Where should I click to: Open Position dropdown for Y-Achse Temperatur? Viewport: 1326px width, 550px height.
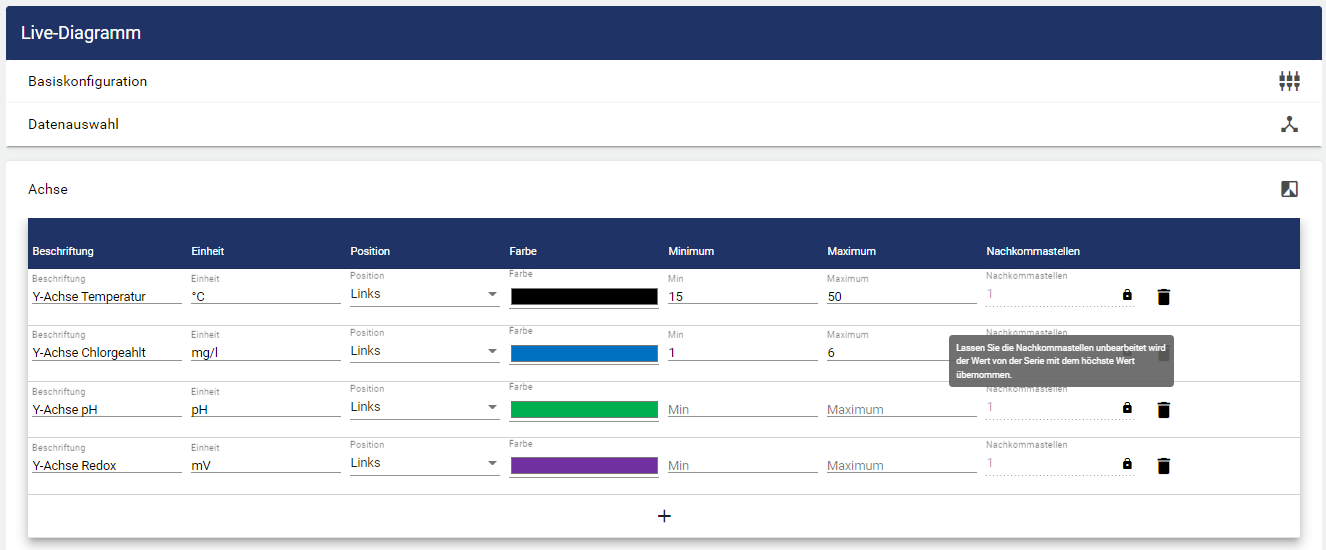(424, 295)
